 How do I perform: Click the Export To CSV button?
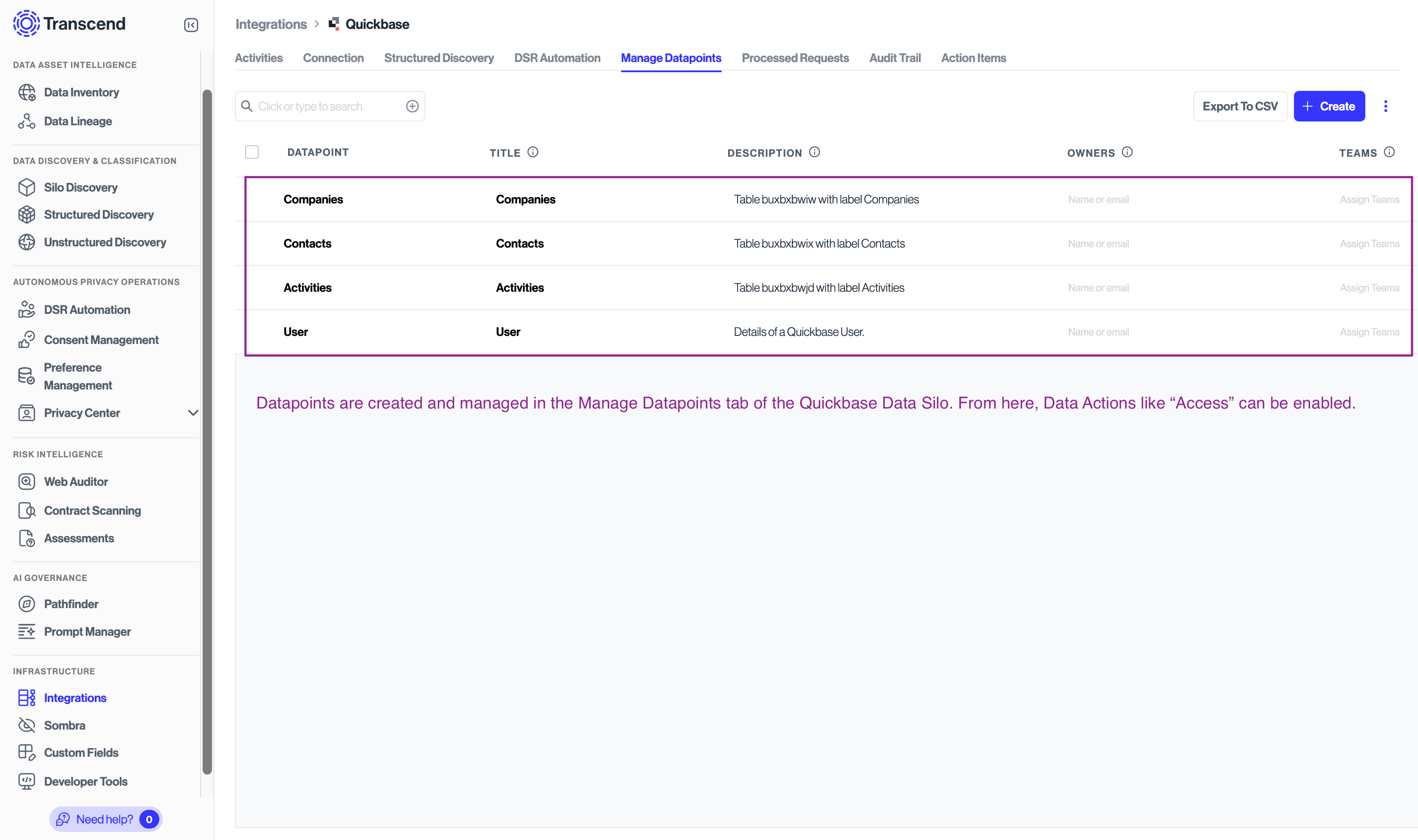[x=1240, y=106]
